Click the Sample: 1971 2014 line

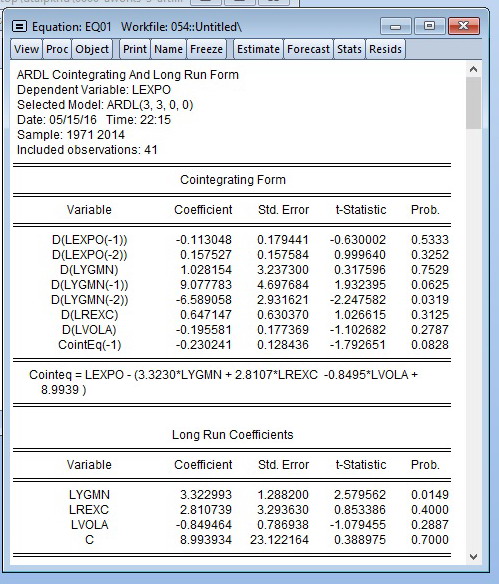point(71,134)
